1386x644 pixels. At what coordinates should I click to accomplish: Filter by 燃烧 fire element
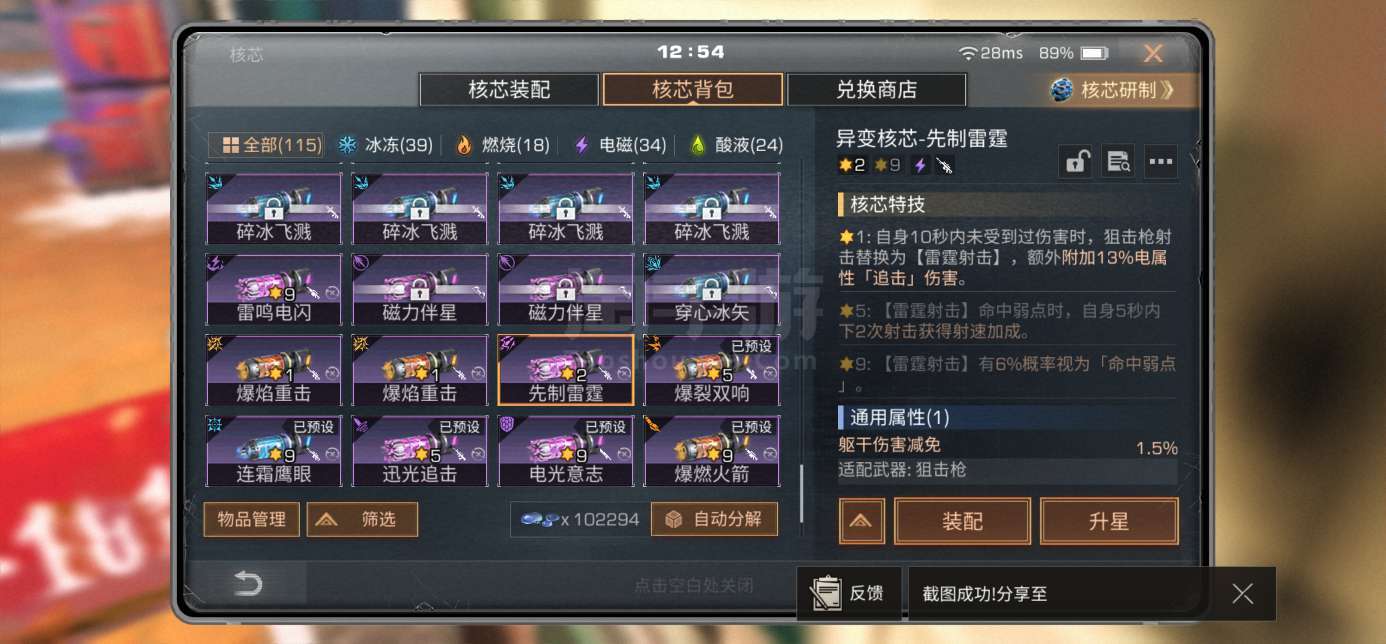[502, 145]
